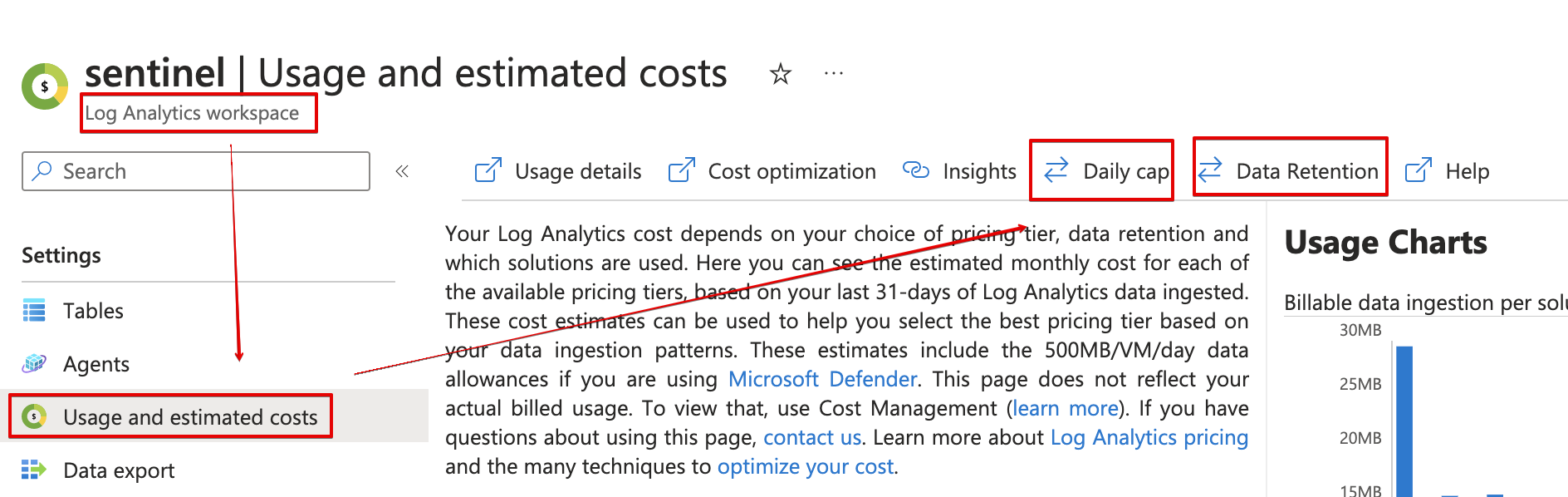Open Daily cap settings
Image resolution: width=1568 pixels, height=497 pixels.
point(1106,171)
